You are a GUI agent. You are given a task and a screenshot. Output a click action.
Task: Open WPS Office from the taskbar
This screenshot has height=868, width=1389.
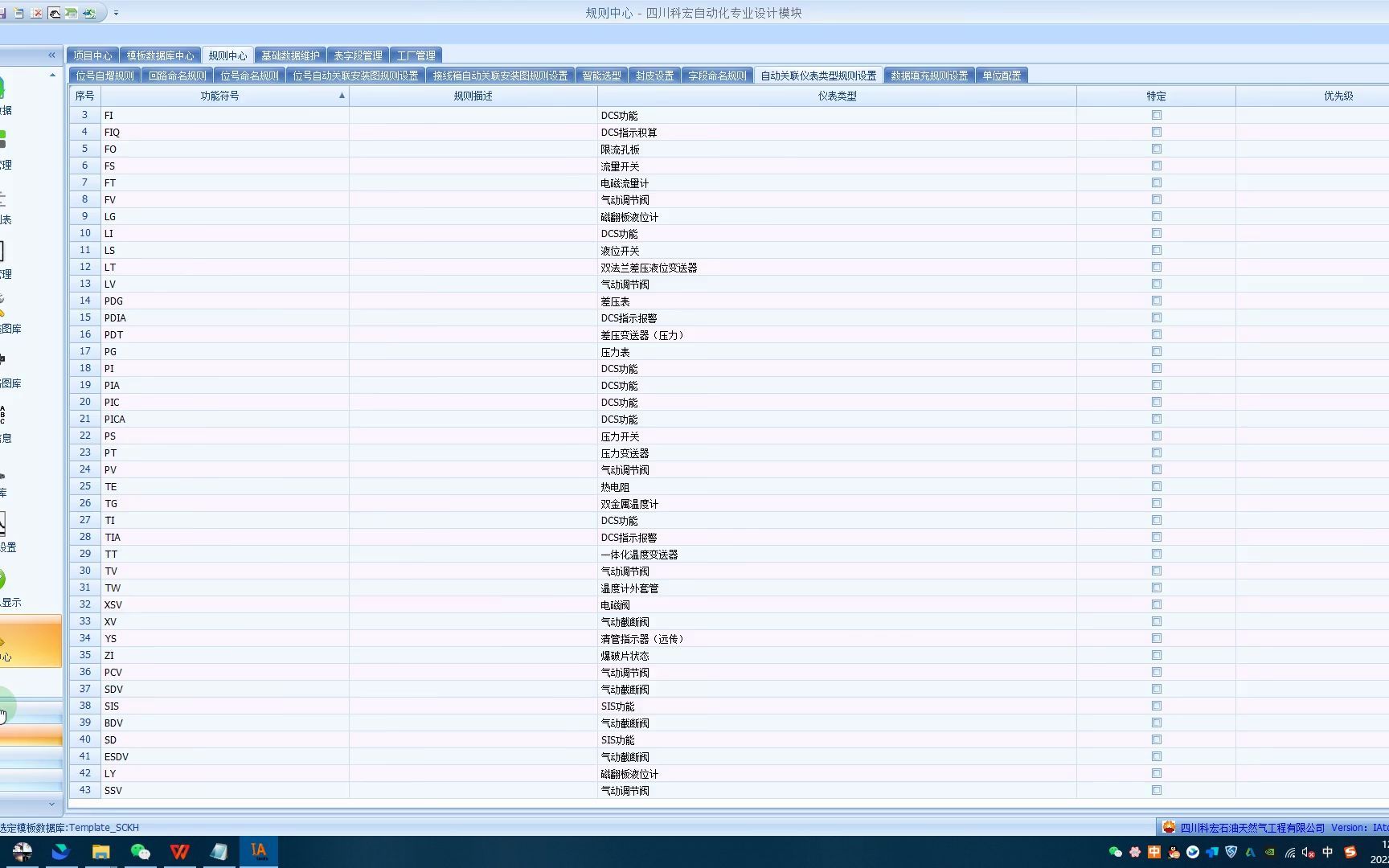click(x=180, y=851)
